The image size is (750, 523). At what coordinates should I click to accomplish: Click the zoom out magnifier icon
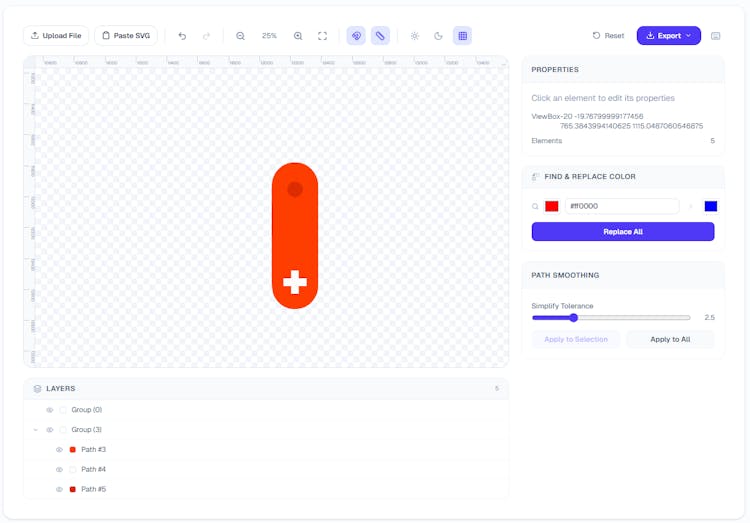[x=240, y=36]
